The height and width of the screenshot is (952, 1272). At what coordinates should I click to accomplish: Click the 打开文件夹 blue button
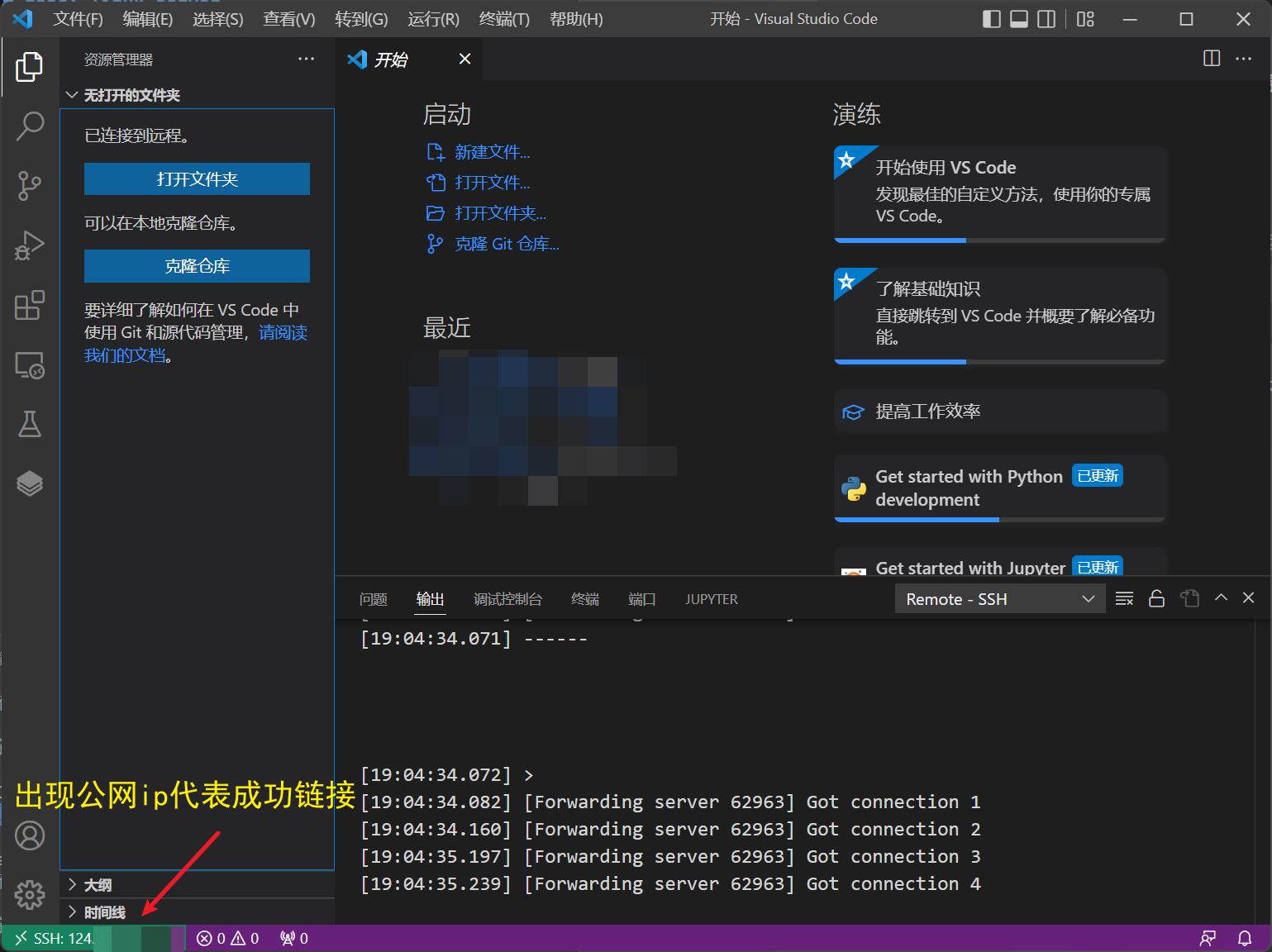(x=197, y=179)
